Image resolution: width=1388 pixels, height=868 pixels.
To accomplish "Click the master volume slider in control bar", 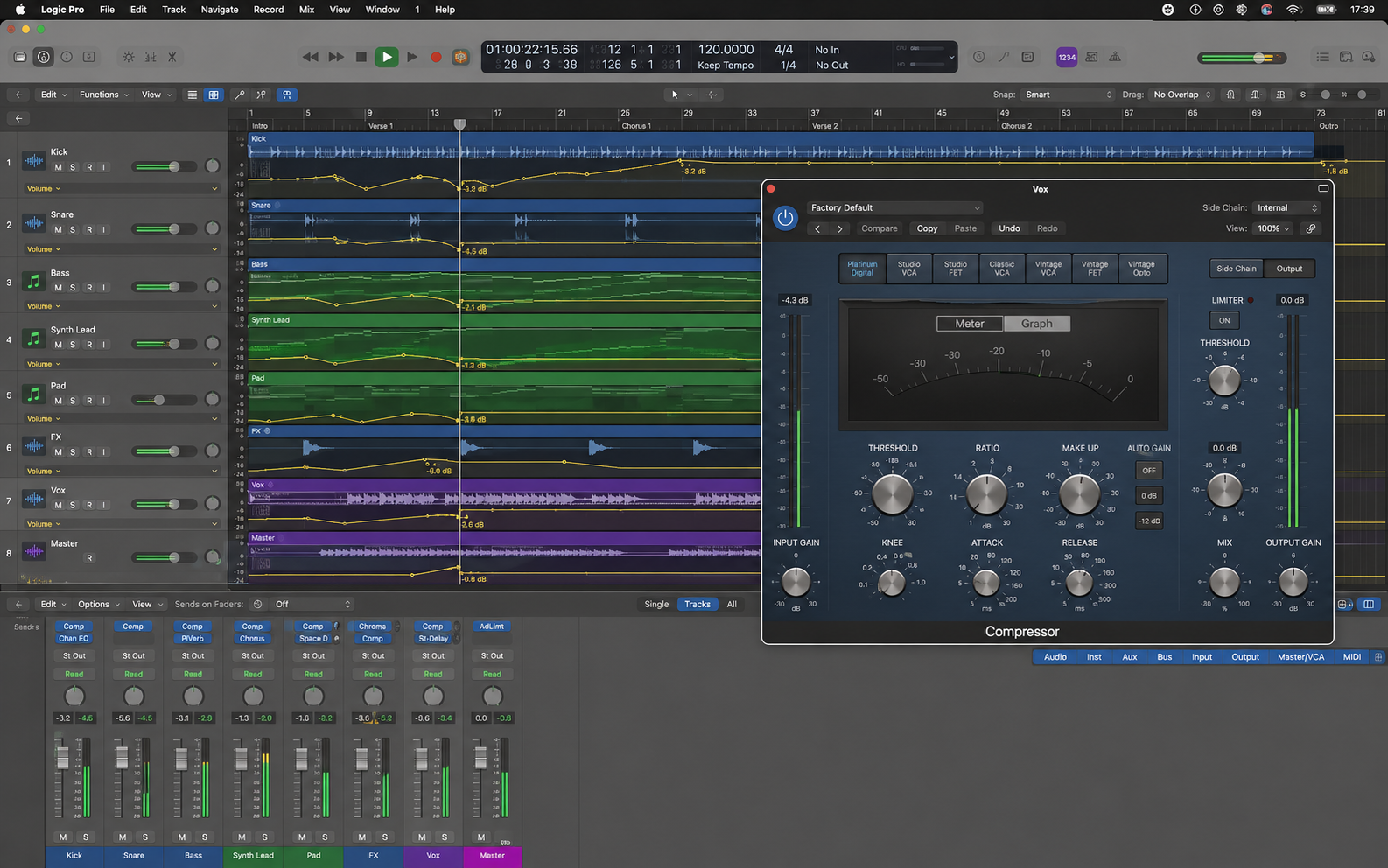I will point(1244,58).
